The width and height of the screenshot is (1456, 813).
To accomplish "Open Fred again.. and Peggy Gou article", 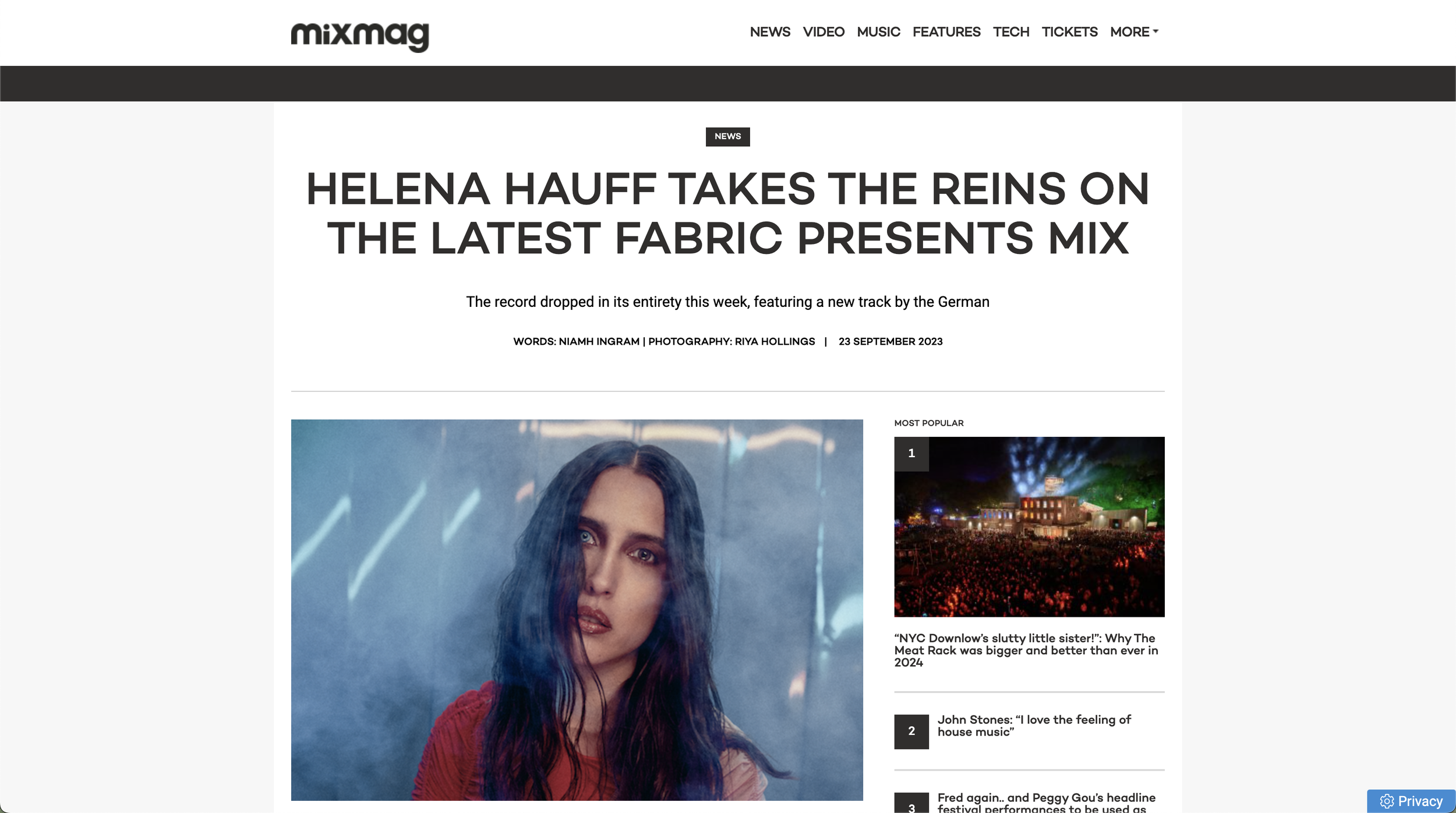I will (x=1046, y=802).
